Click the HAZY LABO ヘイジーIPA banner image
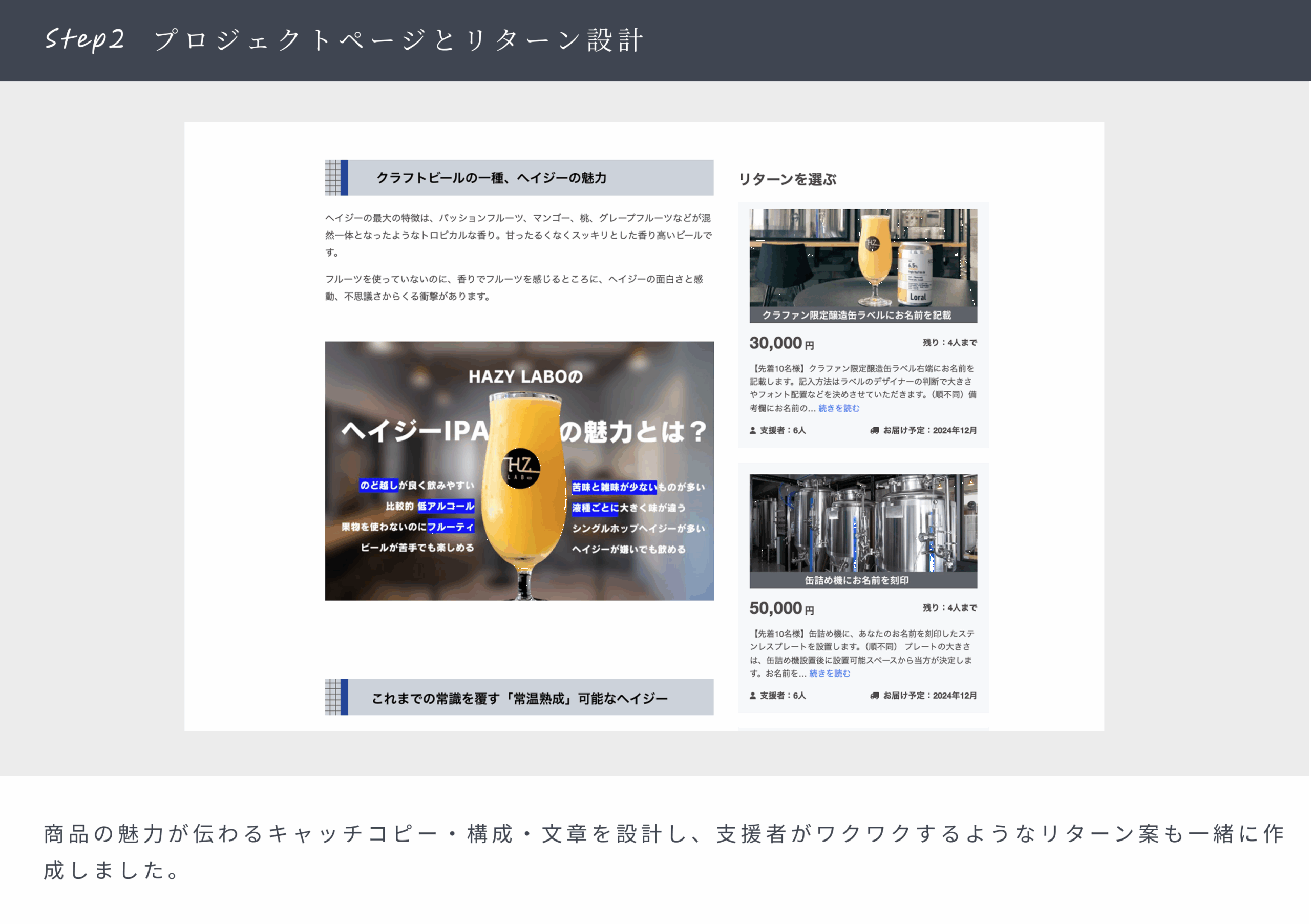Screen dimensions: 1311x924 pyautogui.click(x=519, y=471)
